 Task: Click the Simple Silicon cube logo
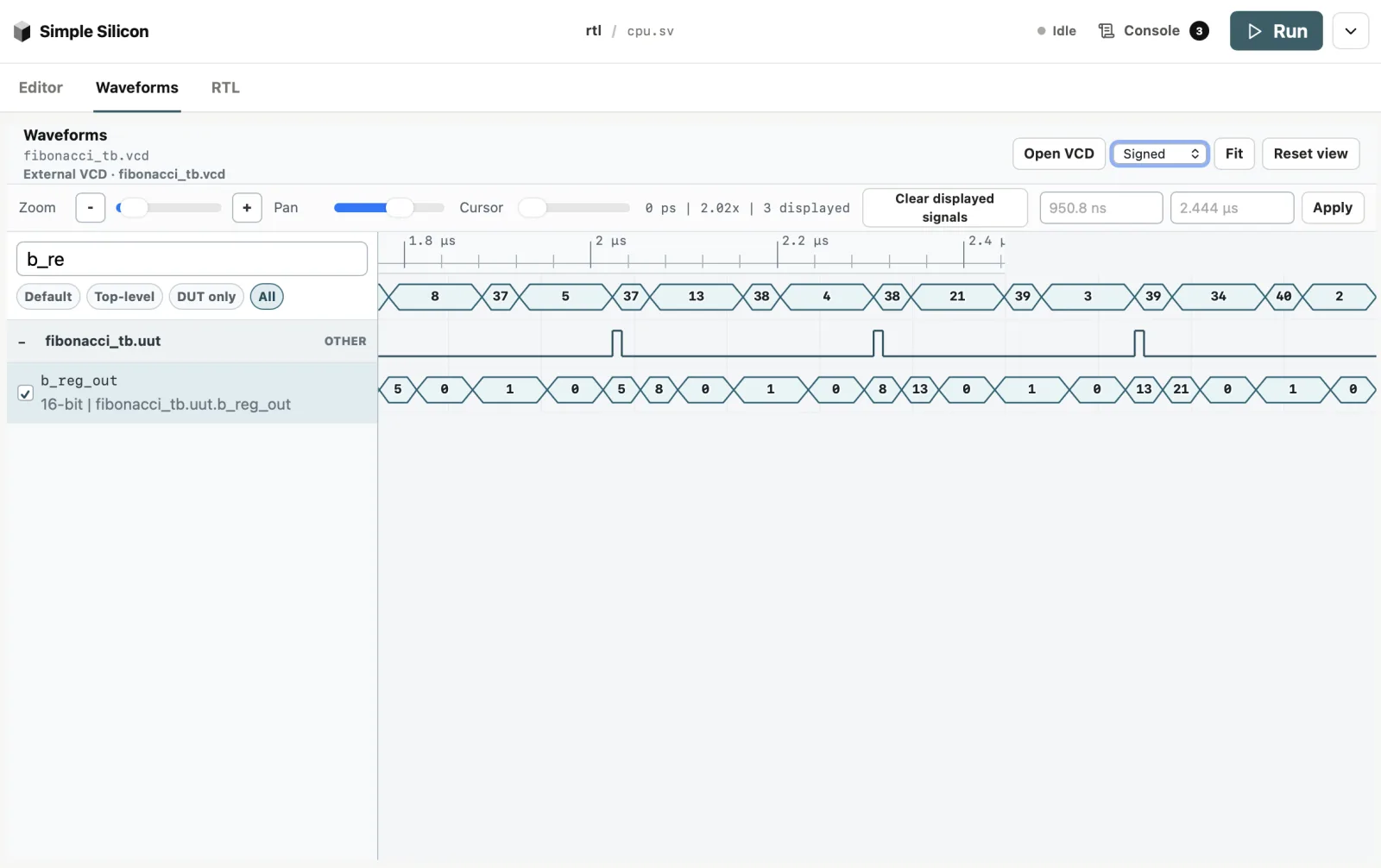(22, 32)
